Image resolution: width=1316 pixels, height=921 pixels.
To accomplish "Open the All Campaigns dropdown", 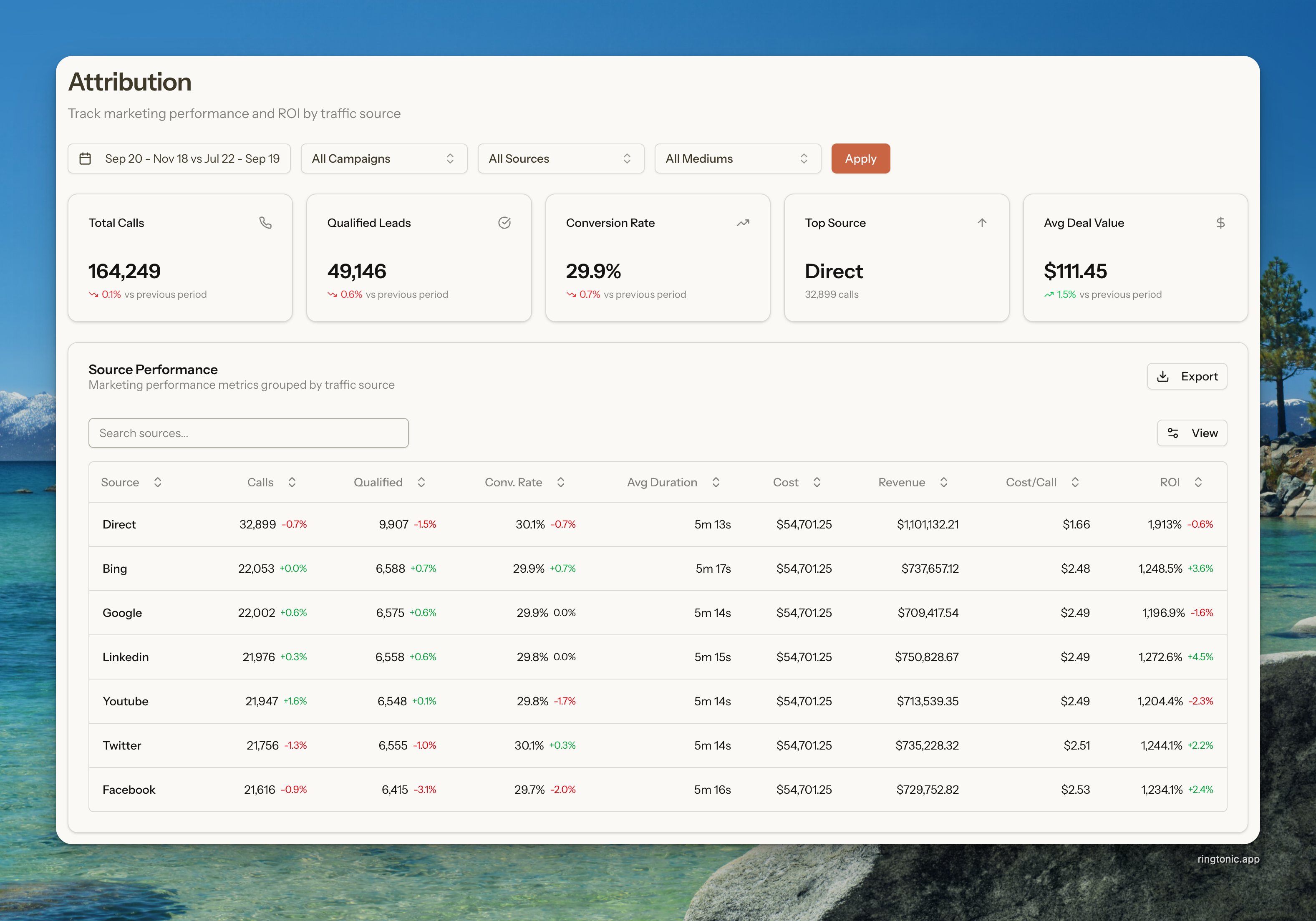I will point(383,159).
